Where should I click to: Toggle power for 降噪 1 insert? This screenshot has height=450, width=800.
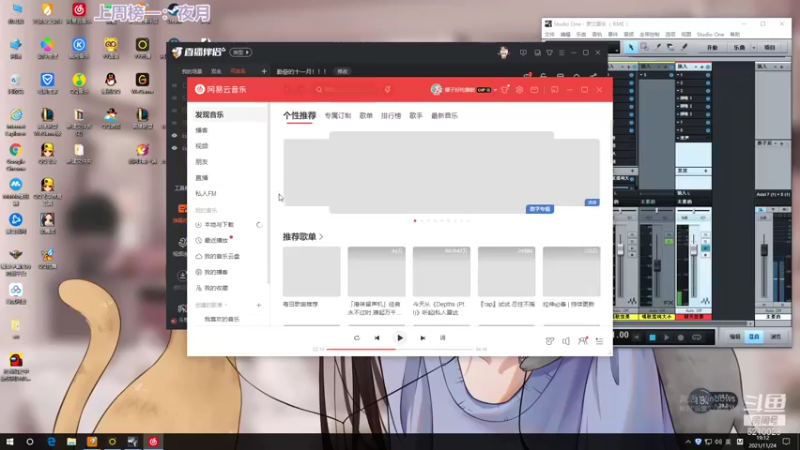pos(708,98)
